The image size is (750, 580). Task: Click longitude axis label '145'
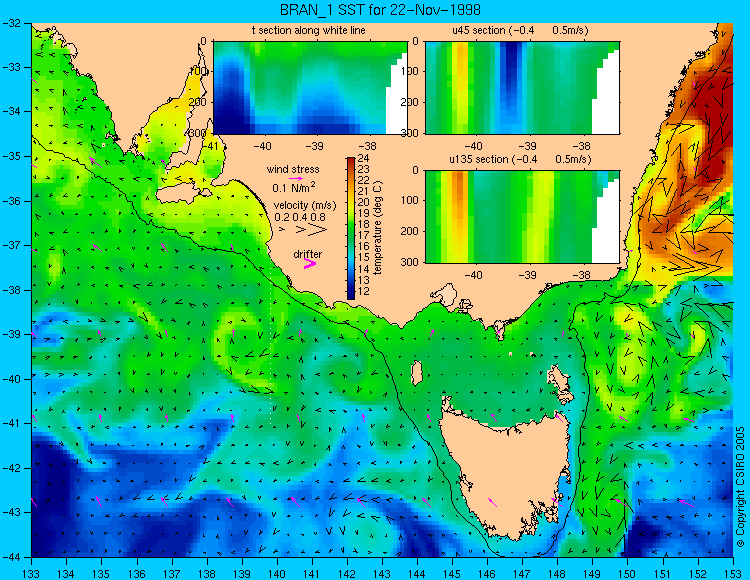pyautogui.click(x=452, y=572)
